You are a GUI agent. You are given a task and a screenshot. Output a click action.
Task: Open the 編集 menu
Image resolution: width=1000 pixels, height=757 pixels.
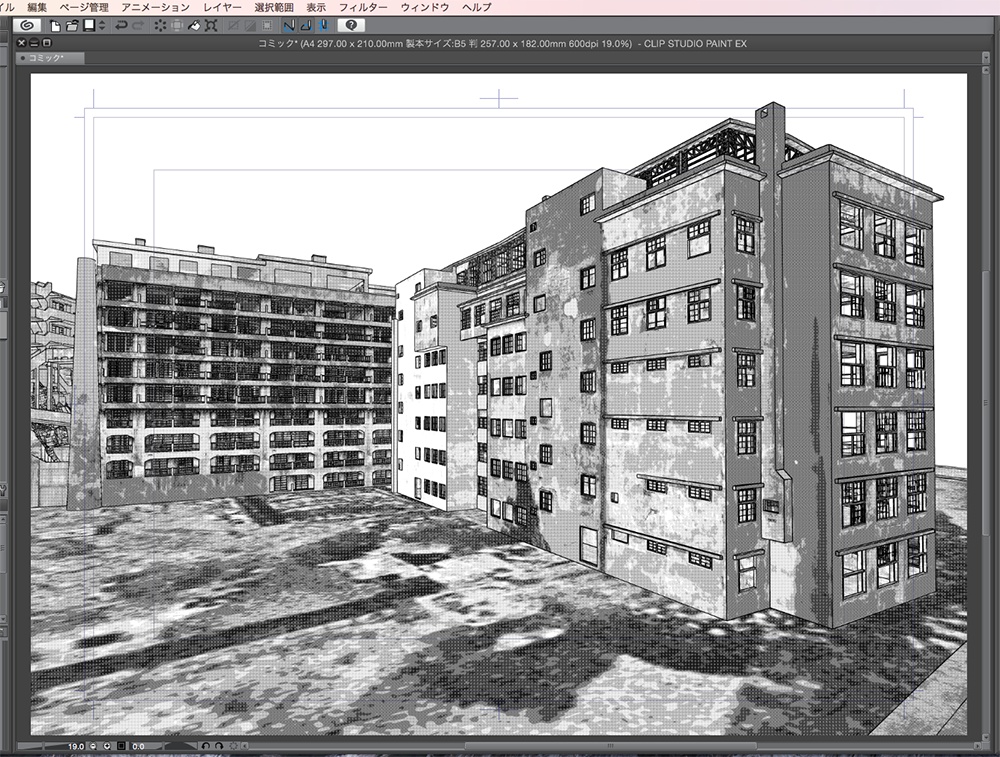coord(37,7)
